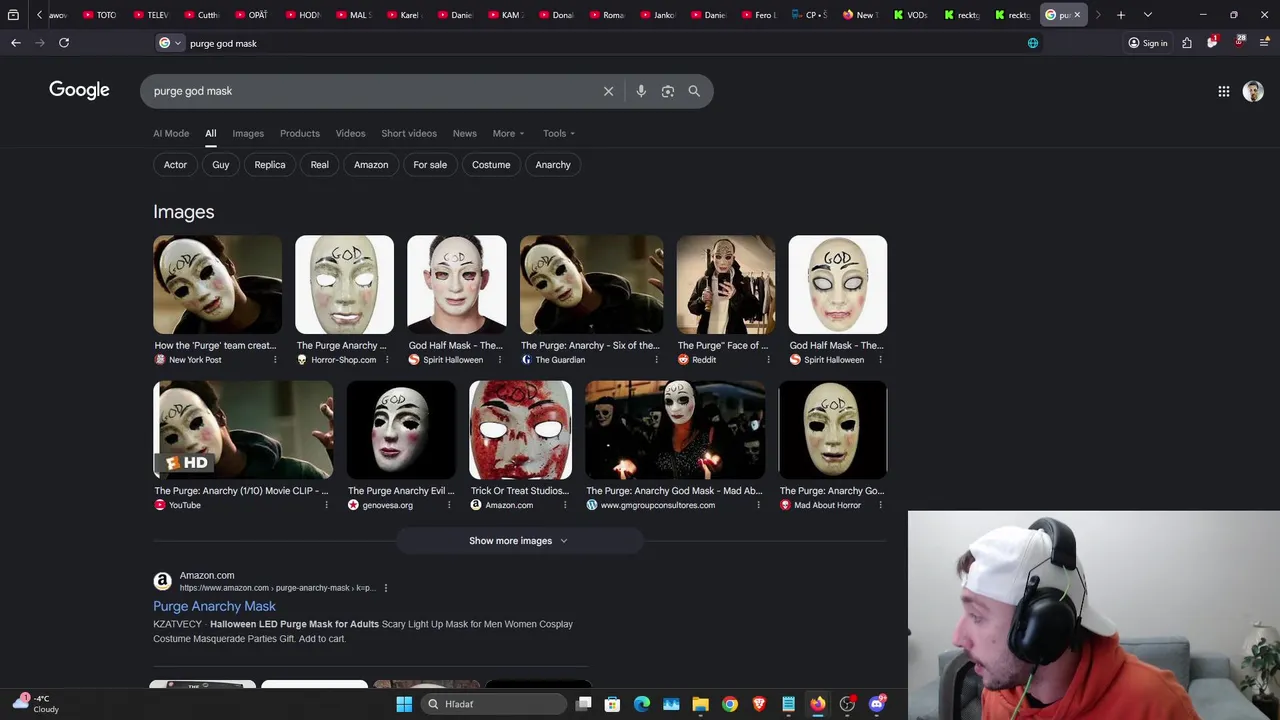Switch to the Videos search tab
The image size is (1280, 720).
tap(350, 133)
